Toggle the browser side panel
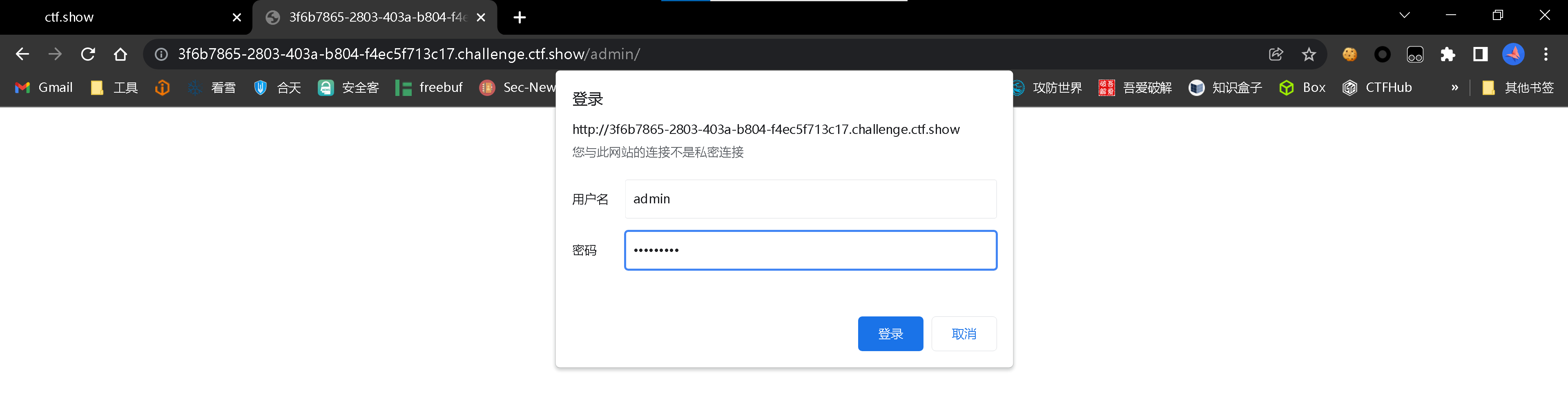The height and width of the screenshot is (394, 1568). tap(1480, 54)
